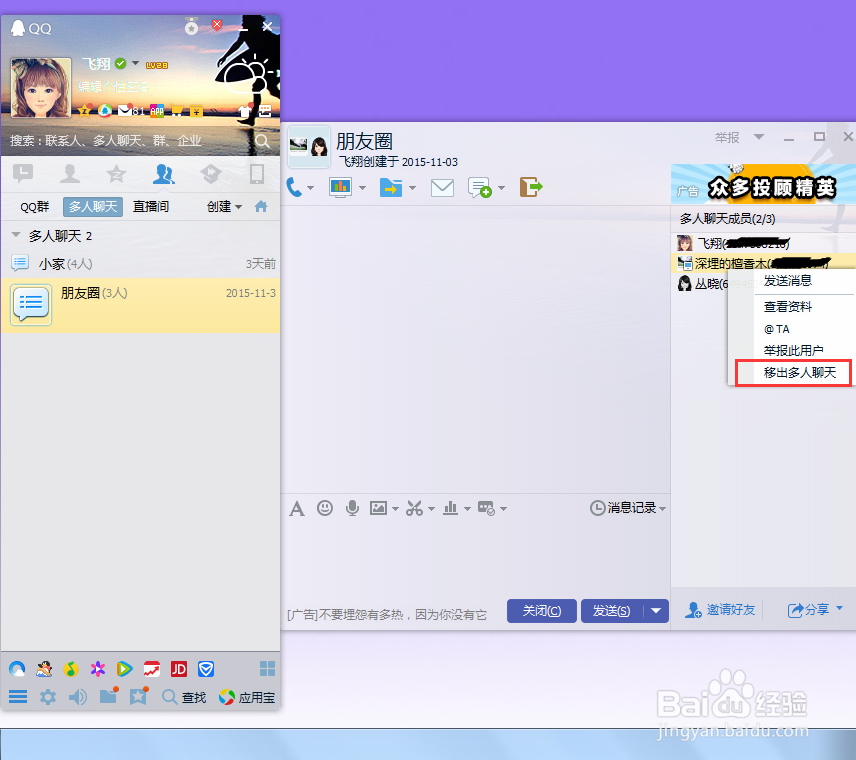Open dropdown arrow next to scissors icon
The width and height of the screenshot is (856, 760).
tap(431, 509)
